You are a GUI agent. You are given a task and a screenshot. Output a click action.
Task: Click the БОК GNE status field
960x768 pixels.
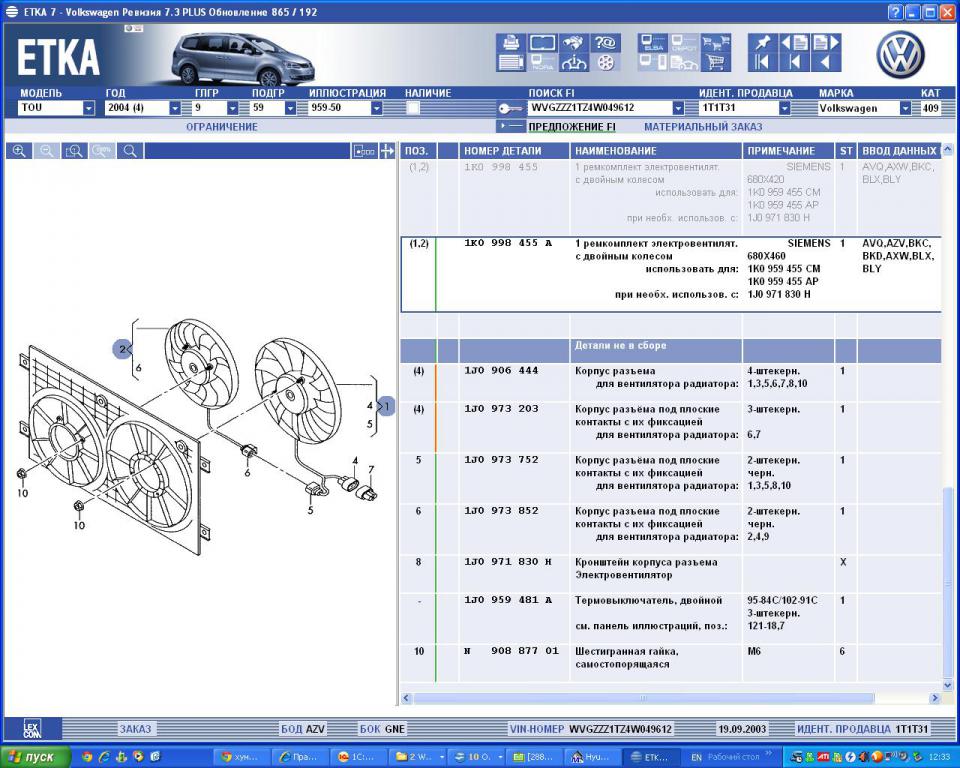pos(382,729)
